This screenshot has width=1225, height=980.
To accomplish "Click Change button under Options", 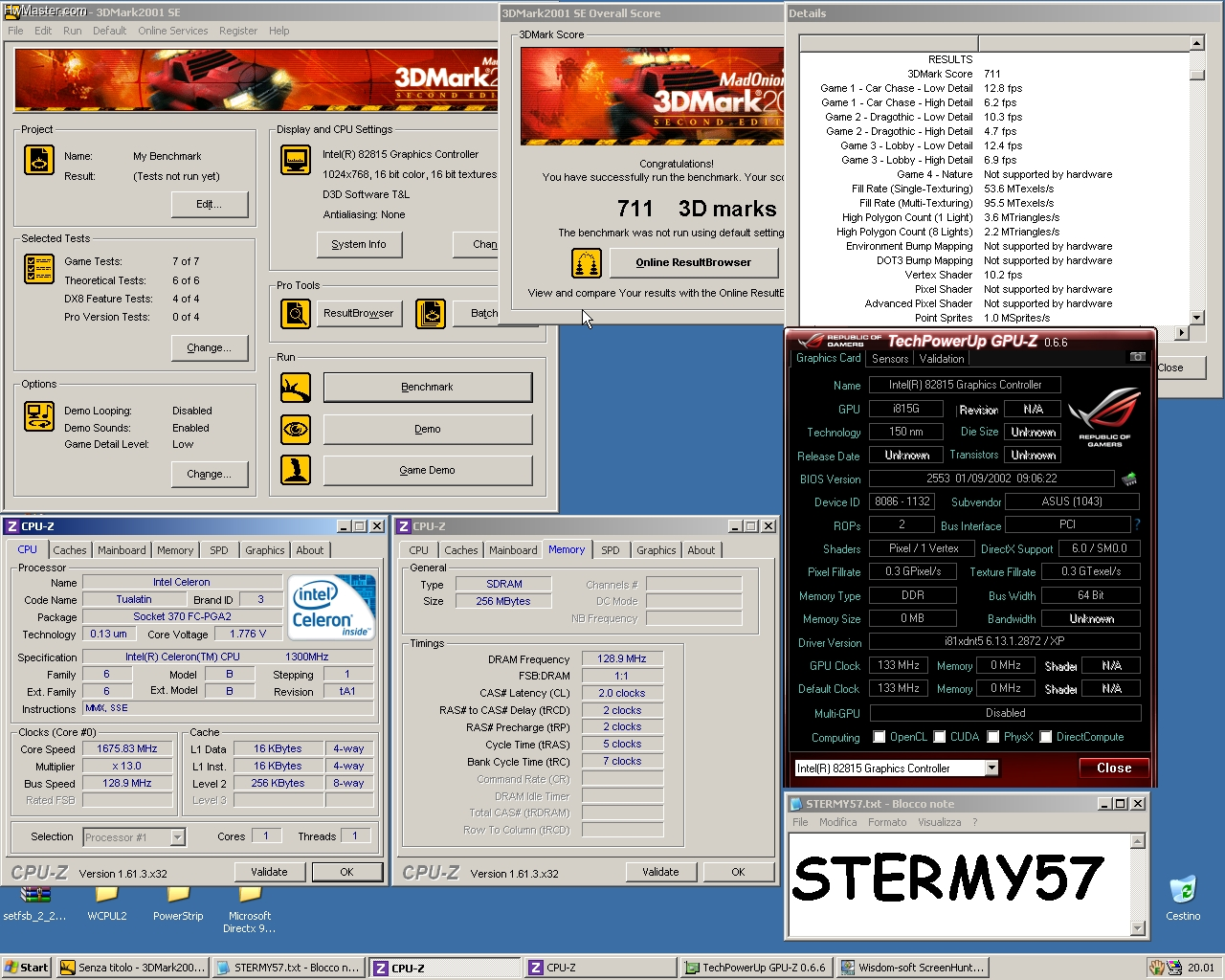I will [x=210, y=474].
